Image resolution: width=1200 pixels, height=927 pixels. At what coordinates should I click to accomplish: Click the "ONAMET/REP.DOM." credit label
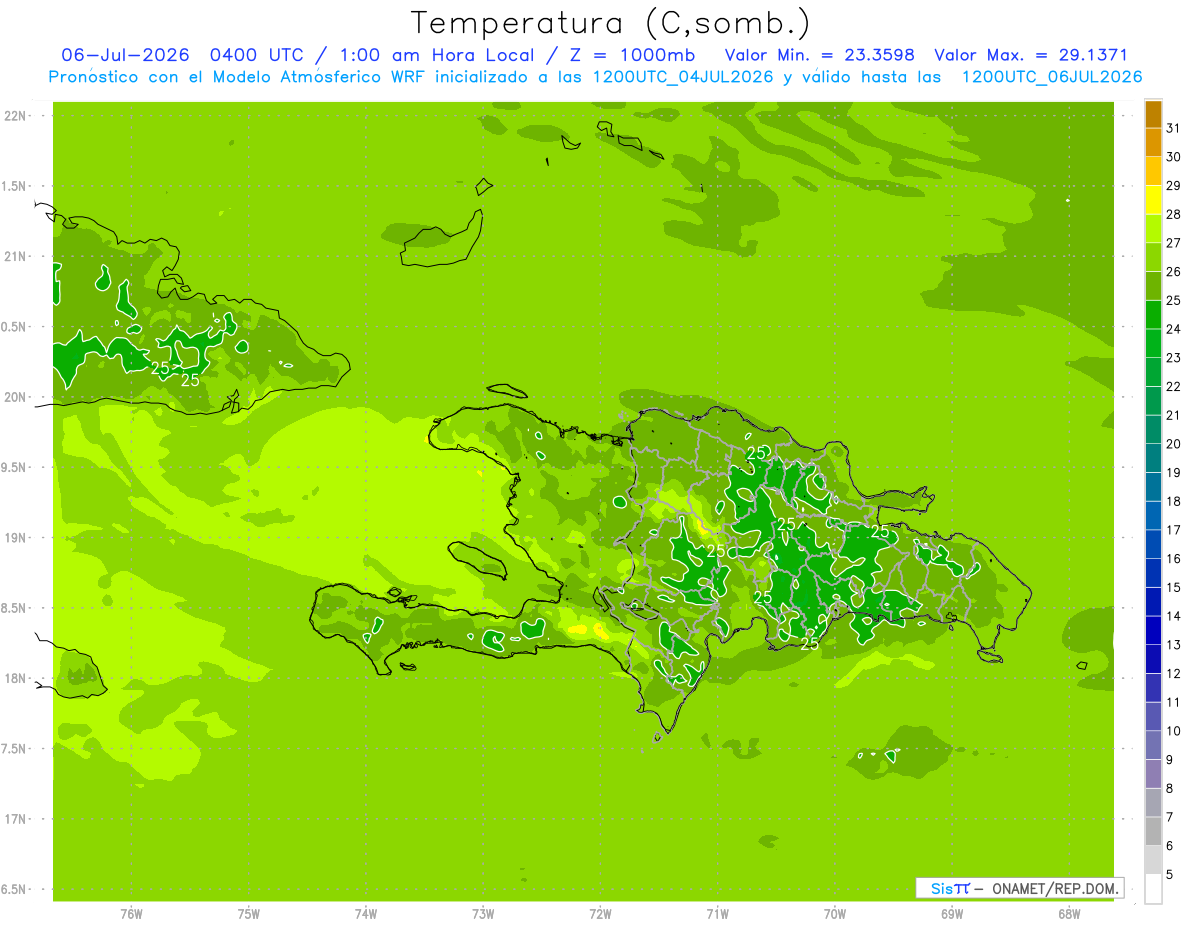[1055, 888]
